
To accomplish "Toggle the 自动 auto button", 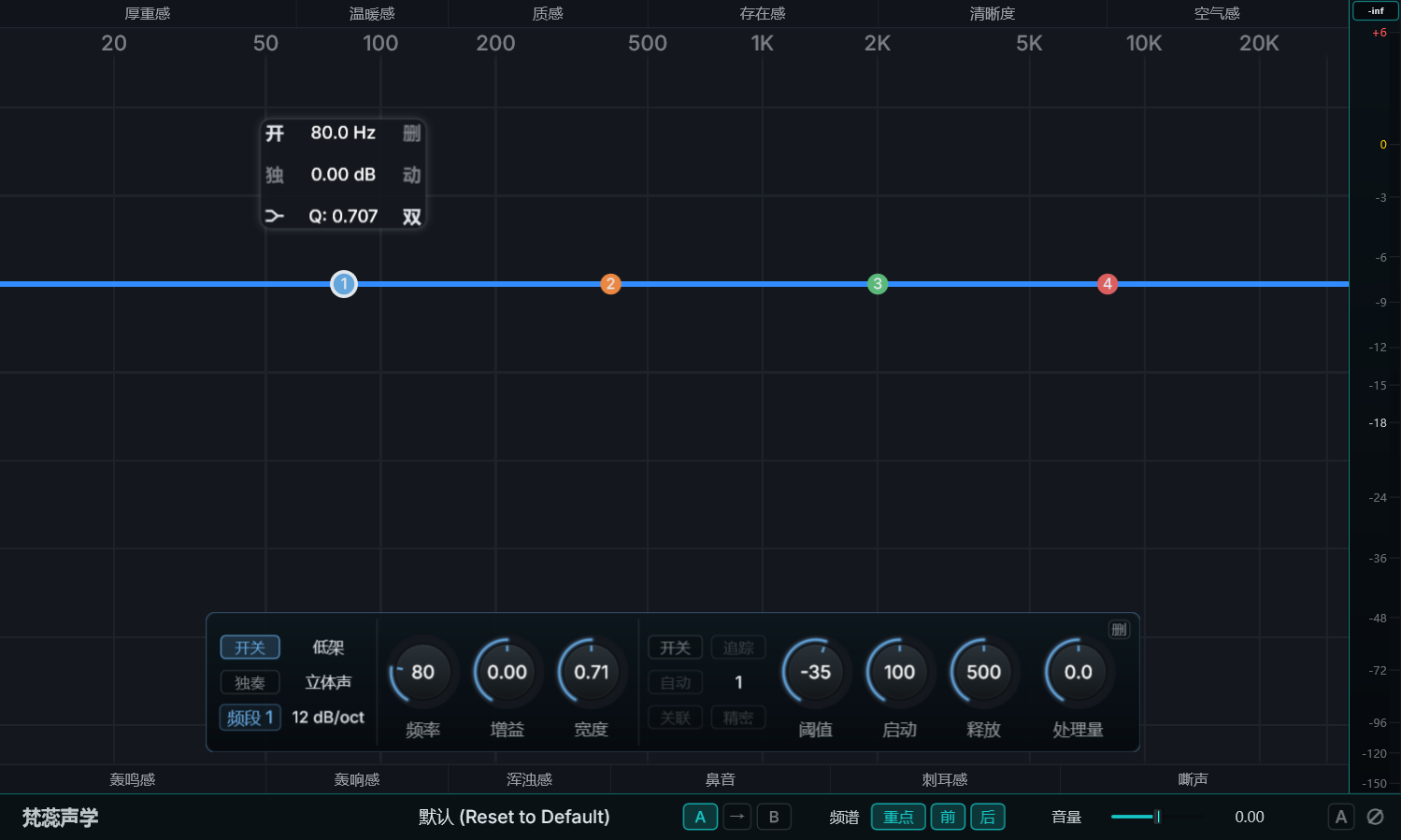I will [x=675, y=683].
